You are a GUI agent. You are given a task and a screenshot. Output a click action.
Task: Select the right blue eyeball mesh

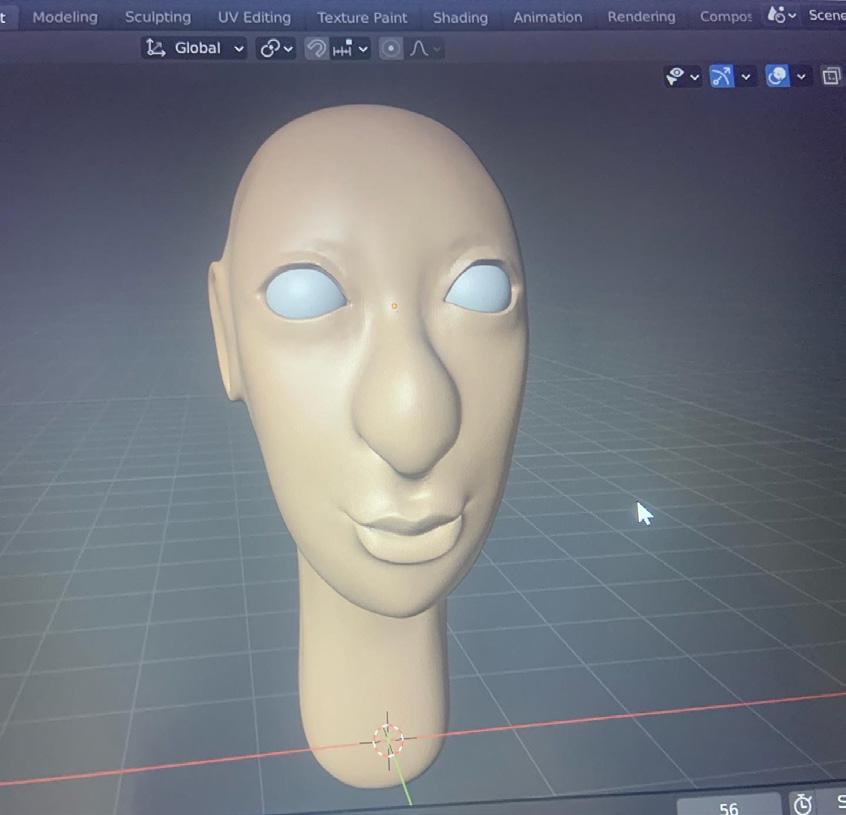[x=479, y=287]
